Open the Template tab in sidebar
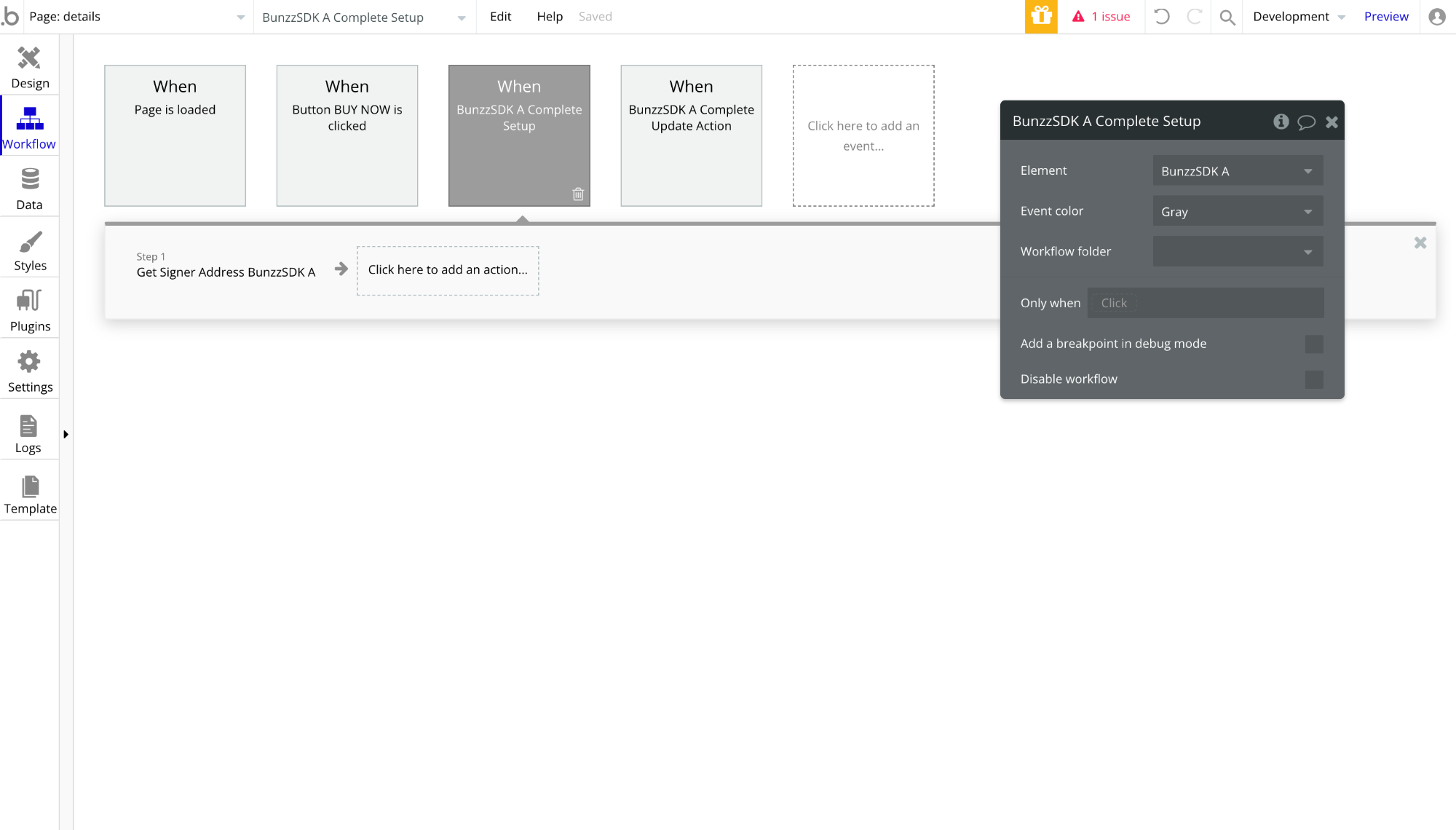1456x830 pixels. click(x=29, y=493)
